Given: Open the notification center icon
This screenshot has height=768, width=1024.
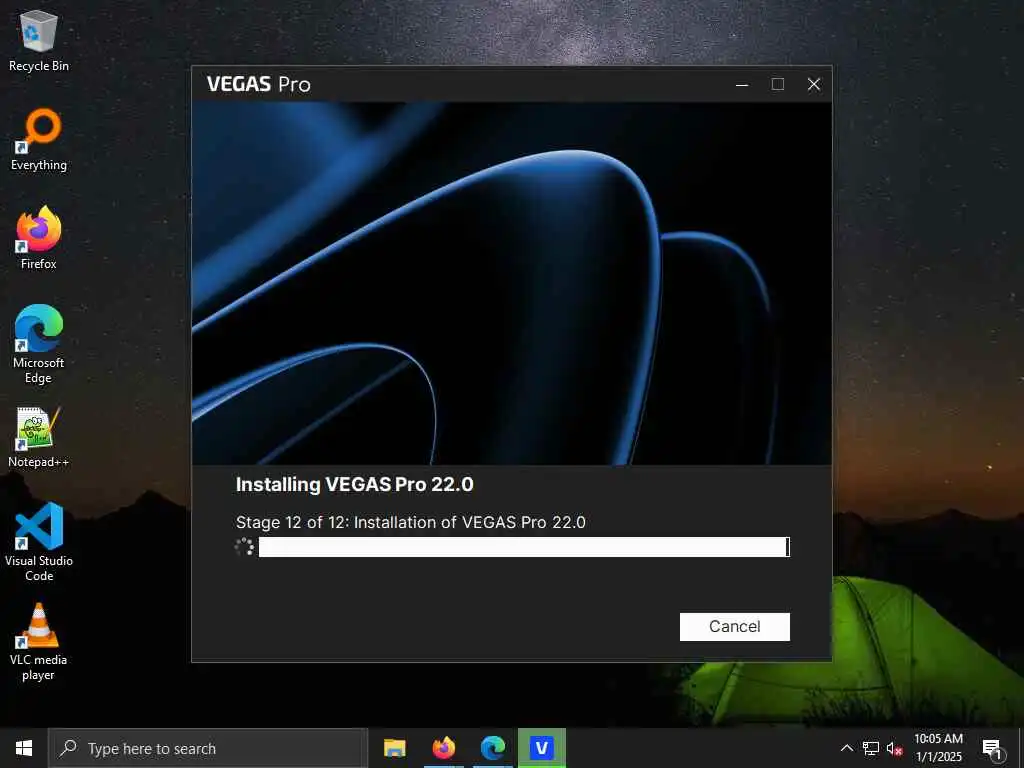Looking at the screenshot, I should (x=992, y=749).
